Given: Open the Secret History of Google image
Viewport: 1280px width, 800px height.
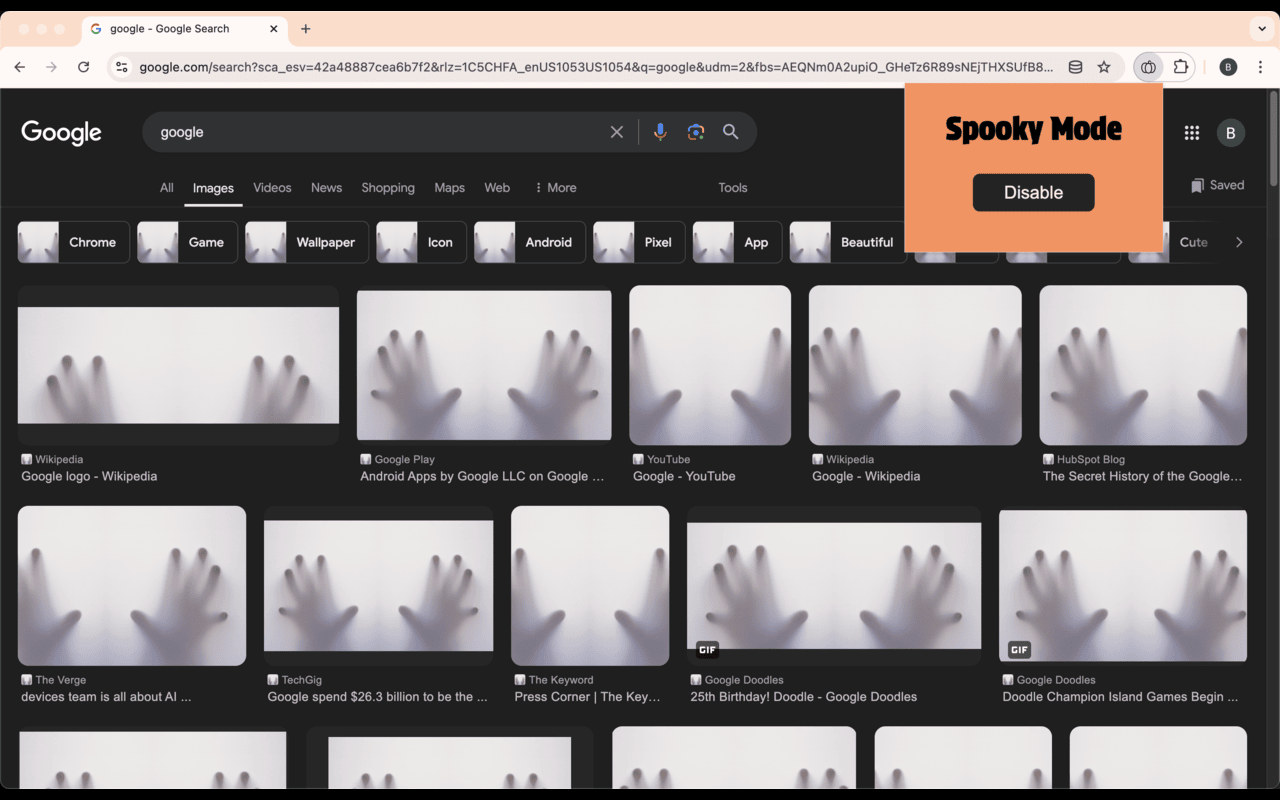Looking at the screenshot, I should click(x=1143, y=365).
